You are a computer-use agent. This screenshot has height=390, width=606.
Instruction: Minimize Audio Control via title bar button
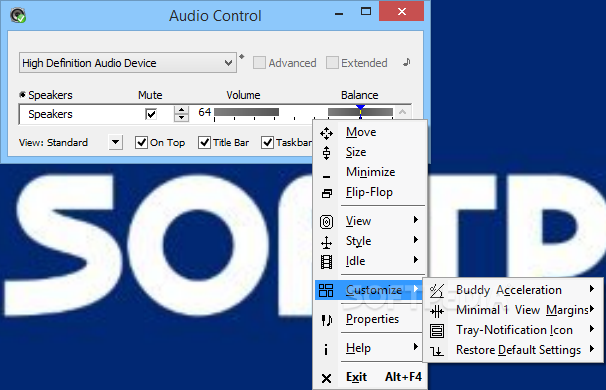pos(339,14)
